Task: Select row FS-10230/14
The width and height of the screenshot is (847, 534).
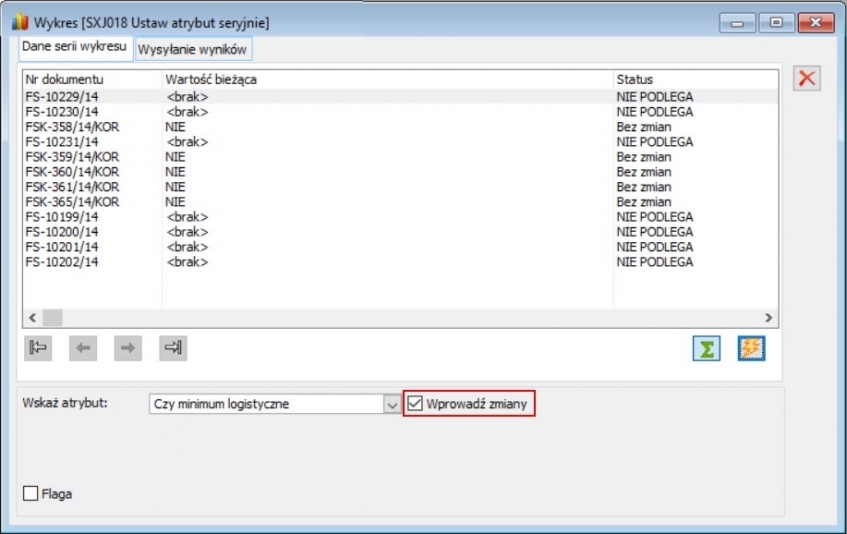Action: [400, 112]
